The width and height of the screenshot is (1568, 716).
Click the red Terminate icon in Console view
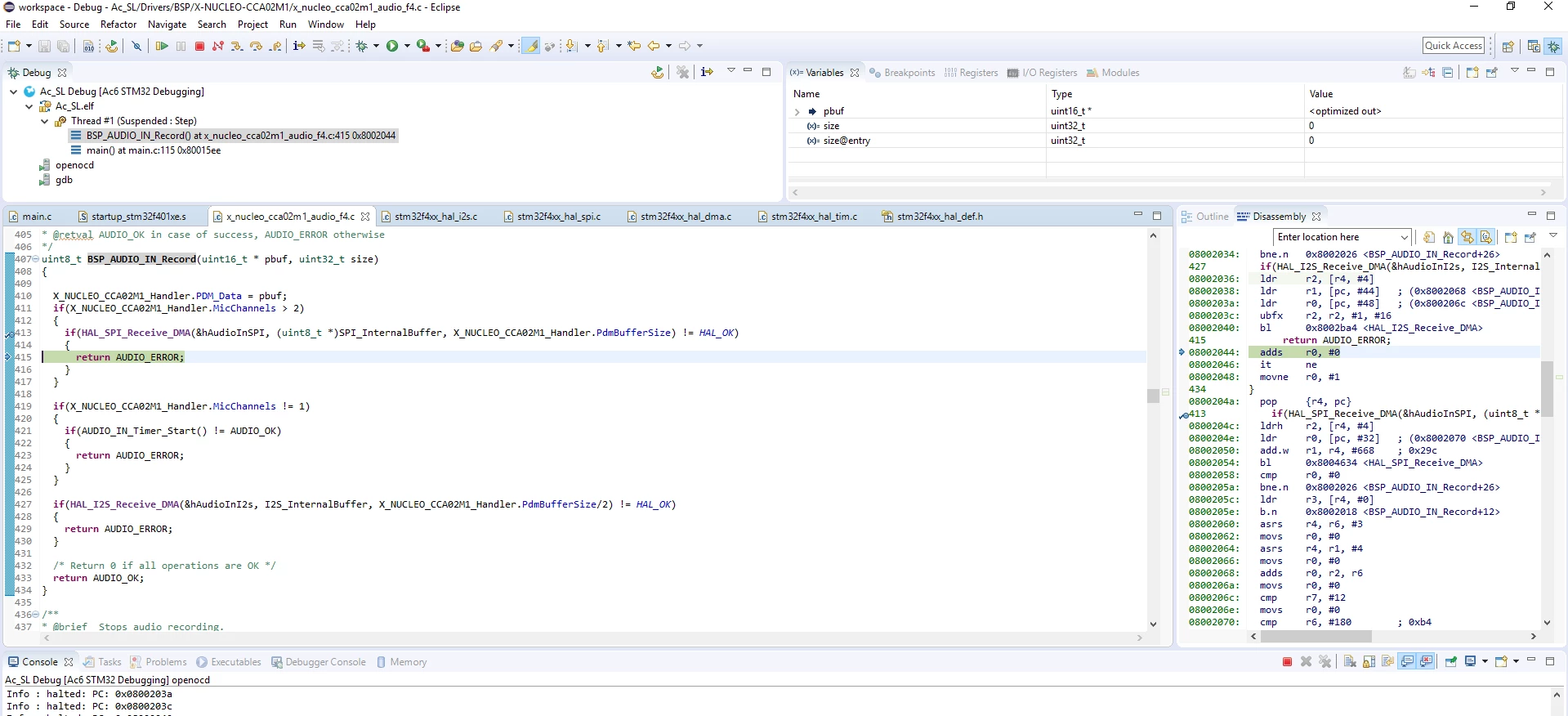click(x=1287, y=662)
